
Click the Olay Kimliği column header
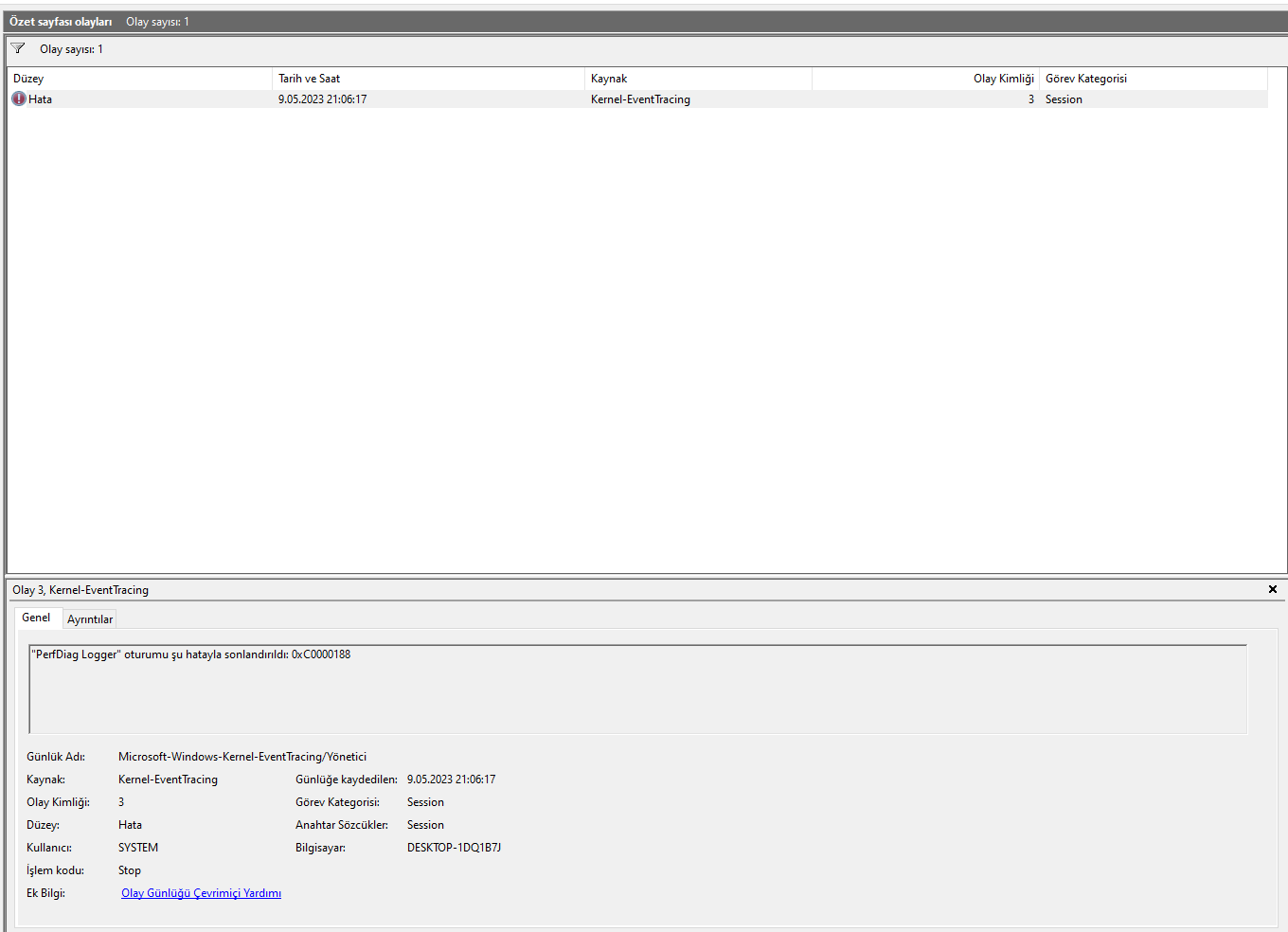(x=925, y=79)
